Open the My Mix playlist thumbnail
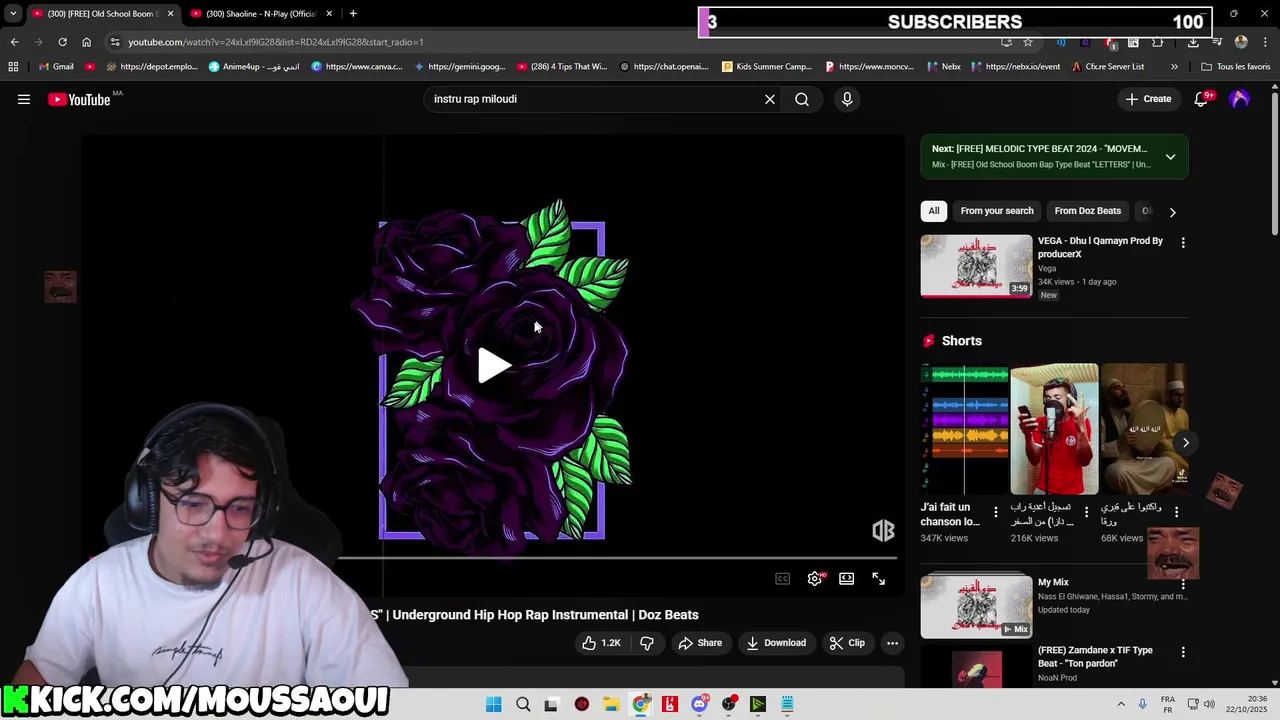 [976, 606]
